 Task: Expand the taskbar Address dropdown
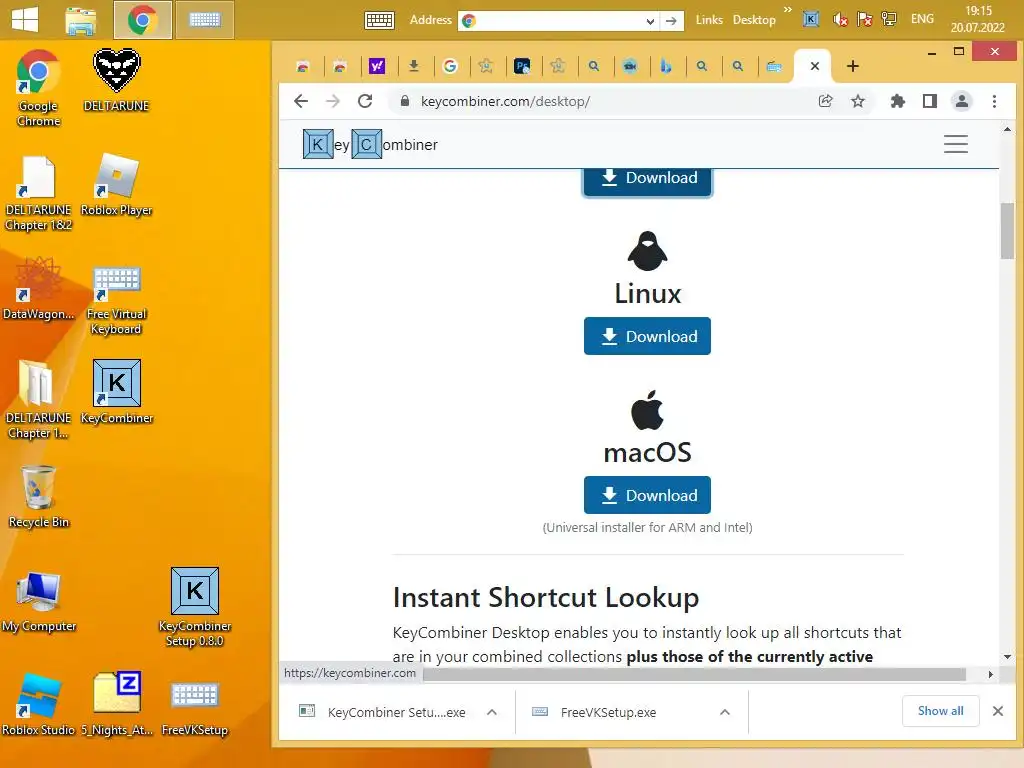(x=650, y=21)
